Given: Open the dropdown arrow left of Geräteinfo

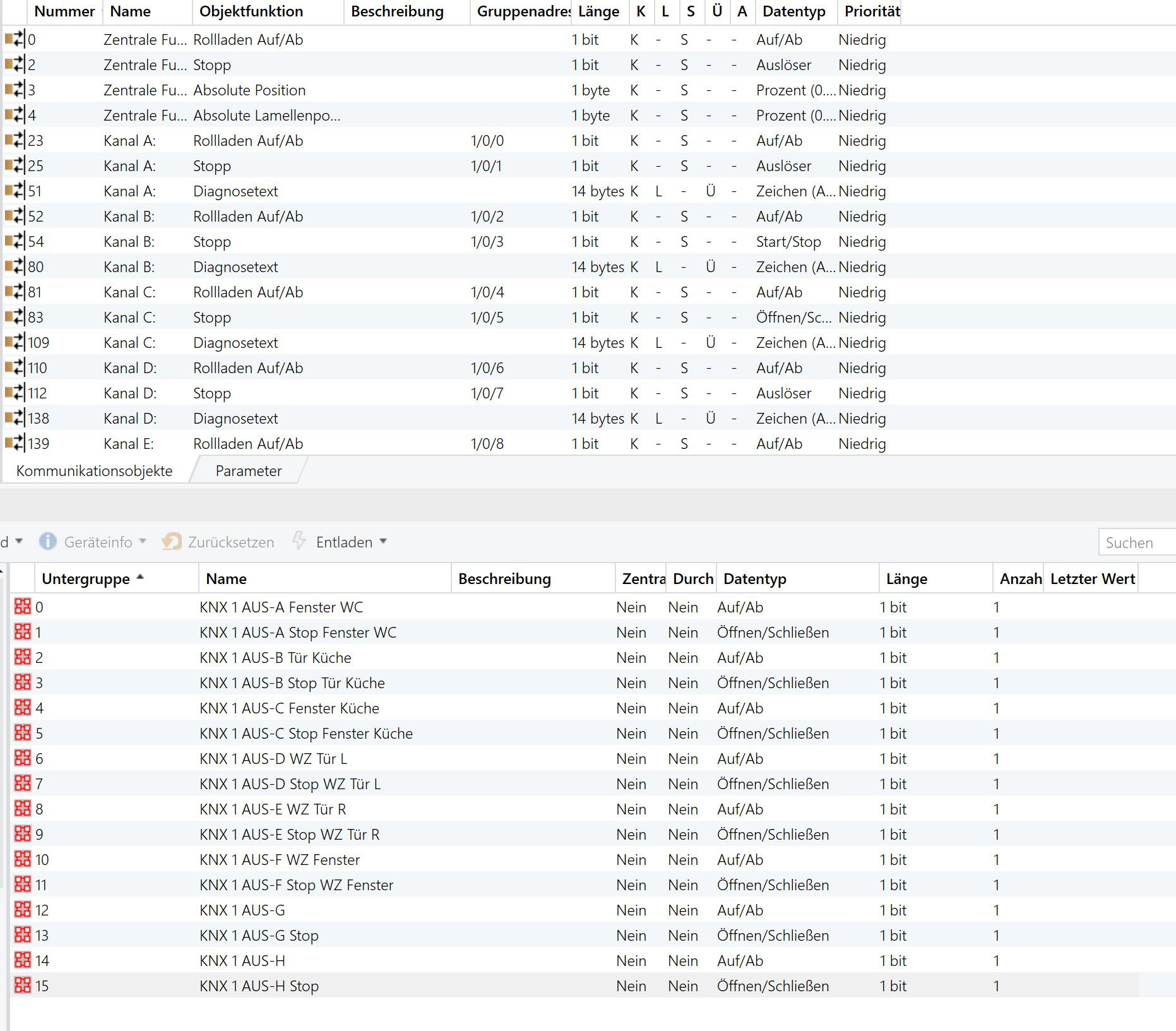Looking at the screenshot, I should pyautogui.click(x=19, y=542).
